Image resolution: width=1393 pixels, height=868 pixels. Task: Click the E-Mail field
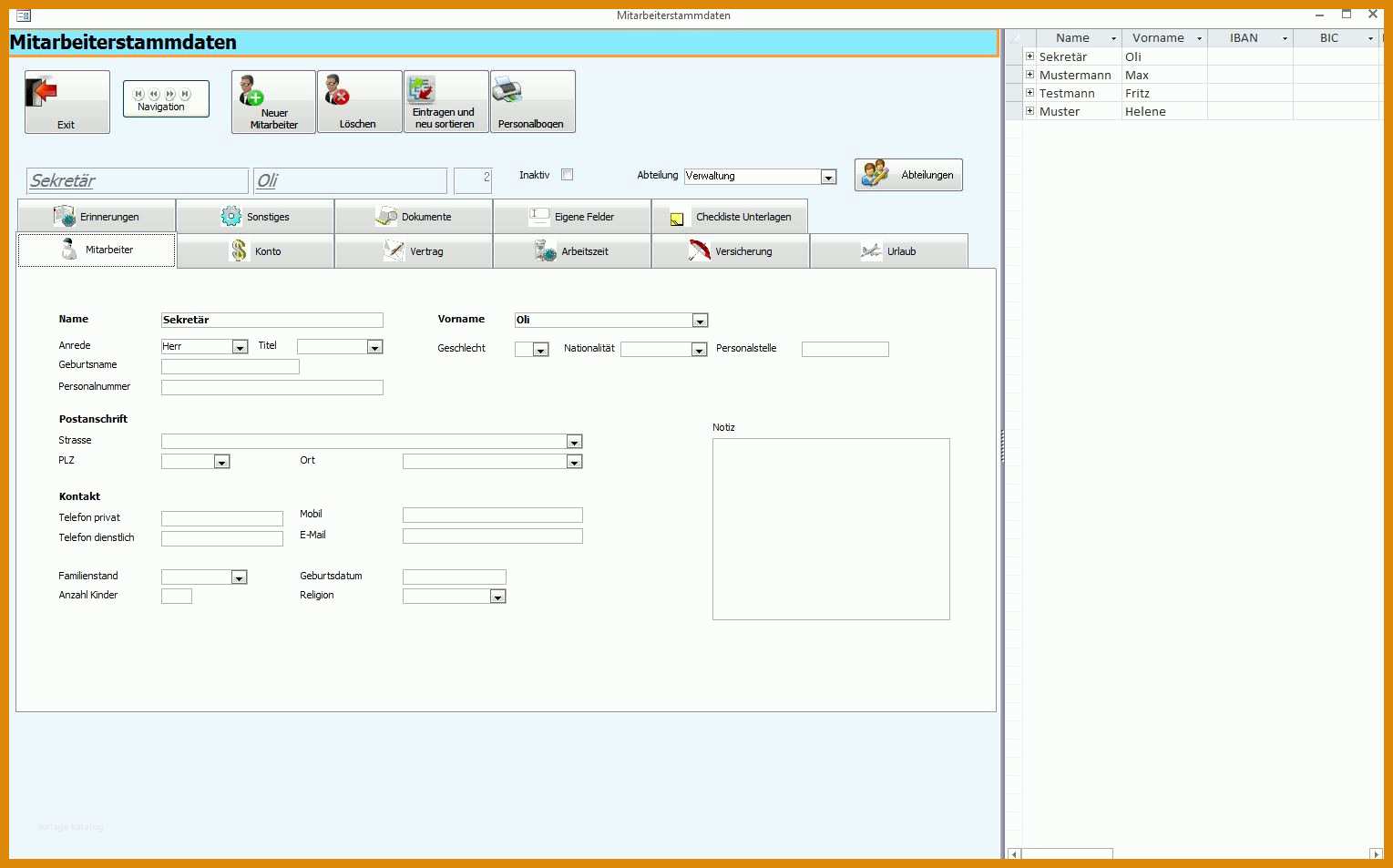pyautogui.click(x=493, y=536)
